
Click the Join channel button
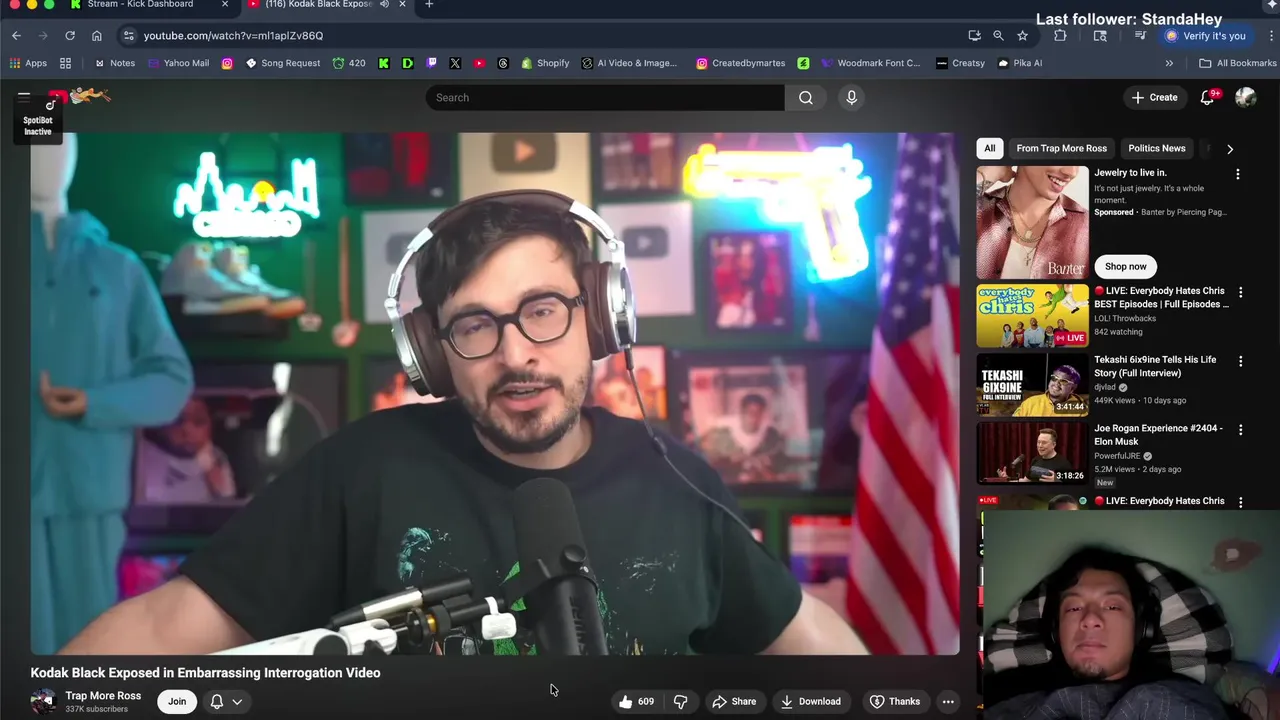177,701
